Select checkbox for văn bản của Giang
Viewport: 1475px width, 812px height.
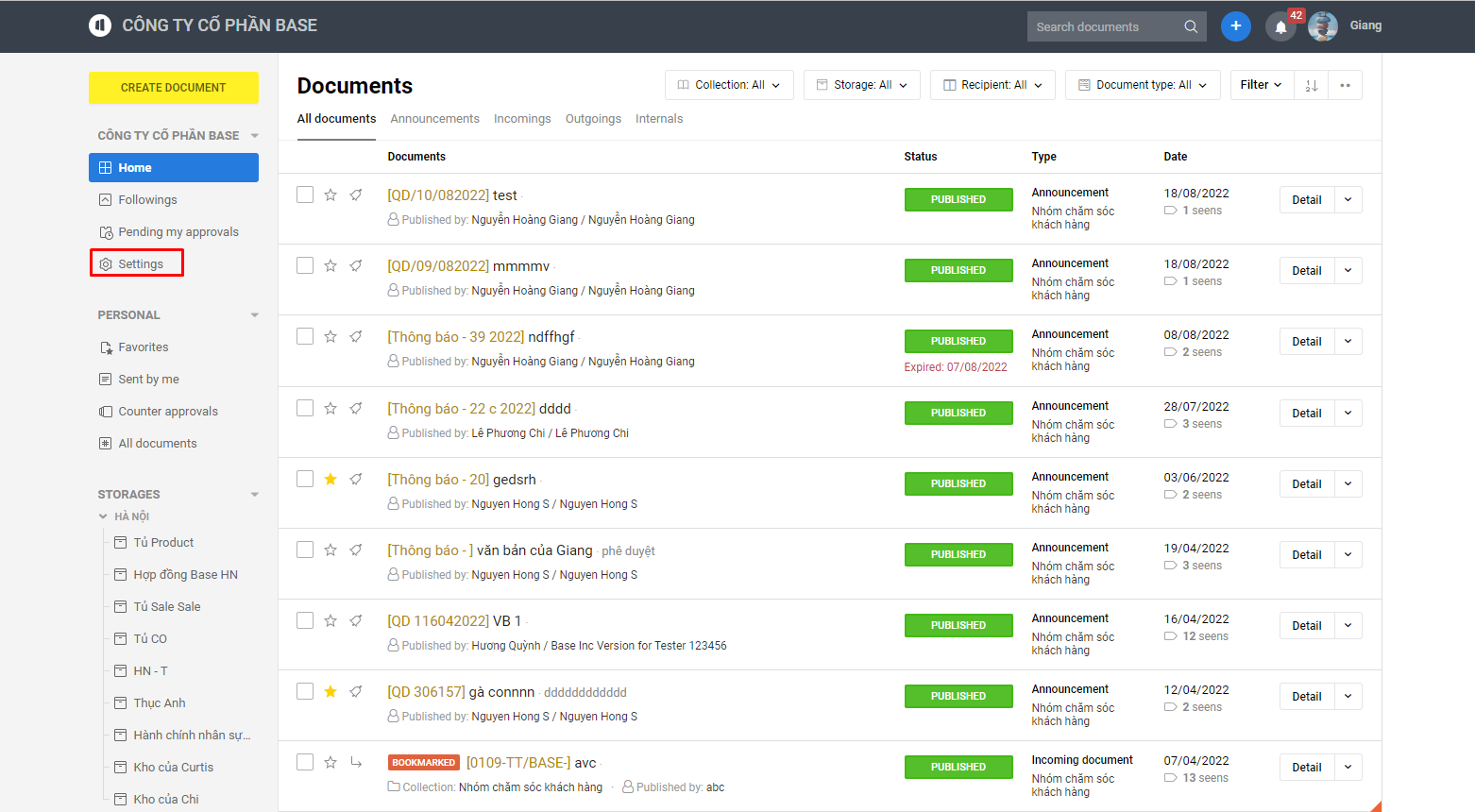pos(305,550)
